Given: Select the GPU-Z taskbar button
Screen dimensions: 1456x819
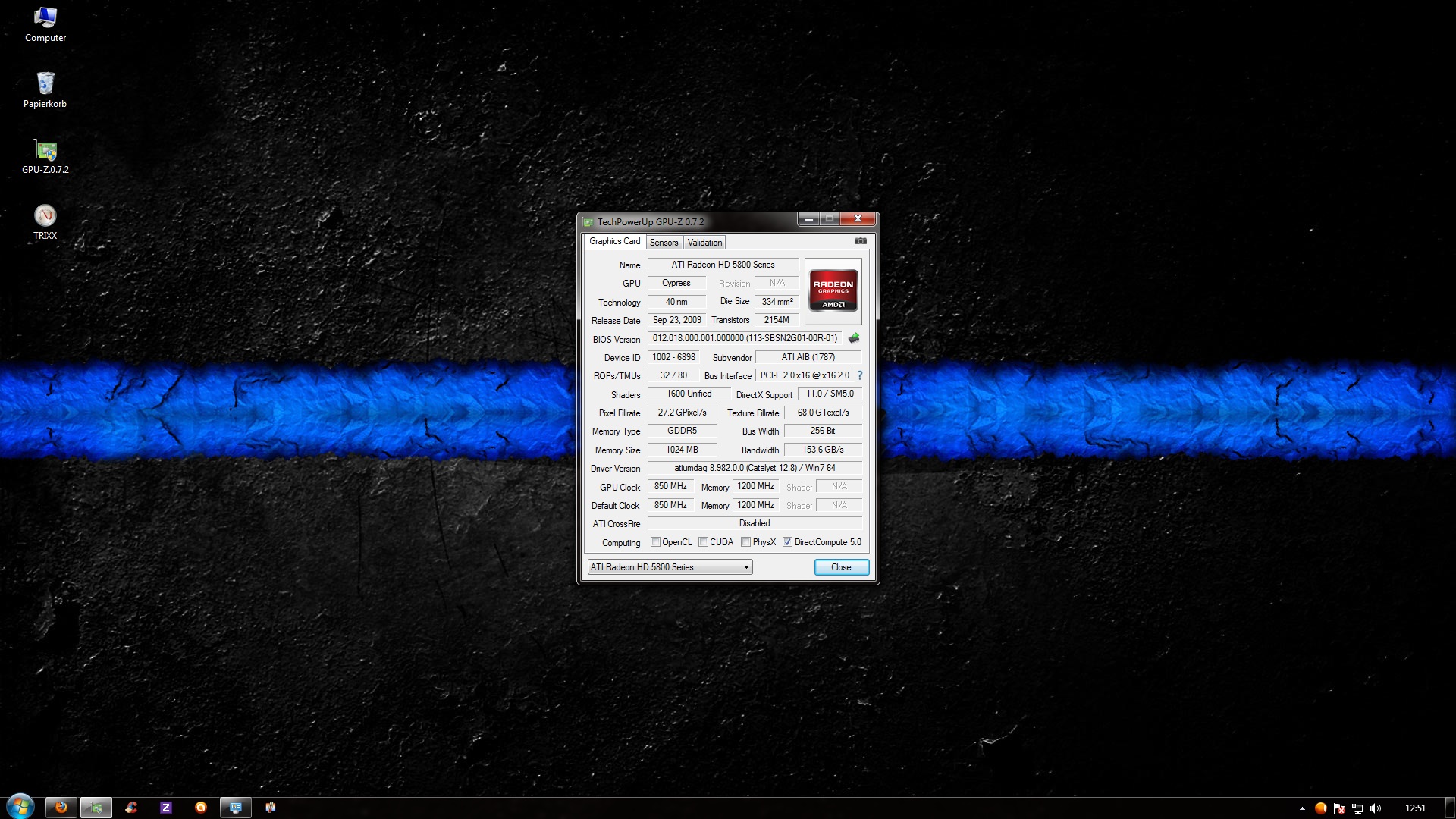Looking at the screenshot, I should click(x=96, y=808).
